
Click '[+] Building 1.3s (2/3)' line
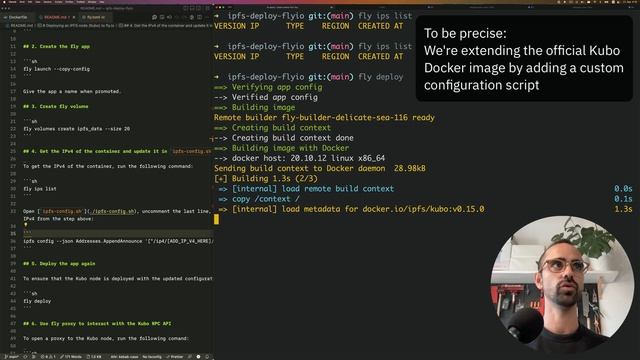265,178
